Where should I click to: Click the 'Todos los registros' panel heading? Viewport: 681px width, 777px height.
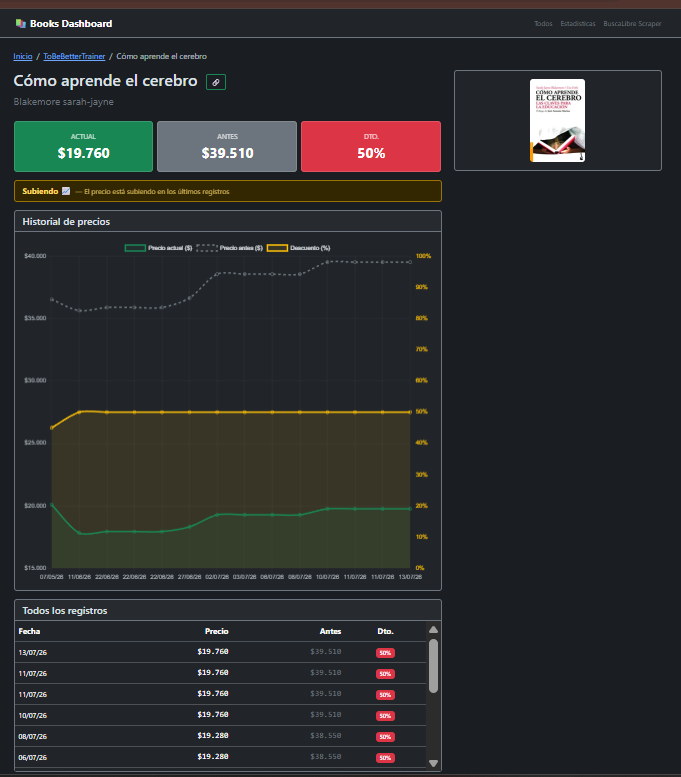click(64, 610)
